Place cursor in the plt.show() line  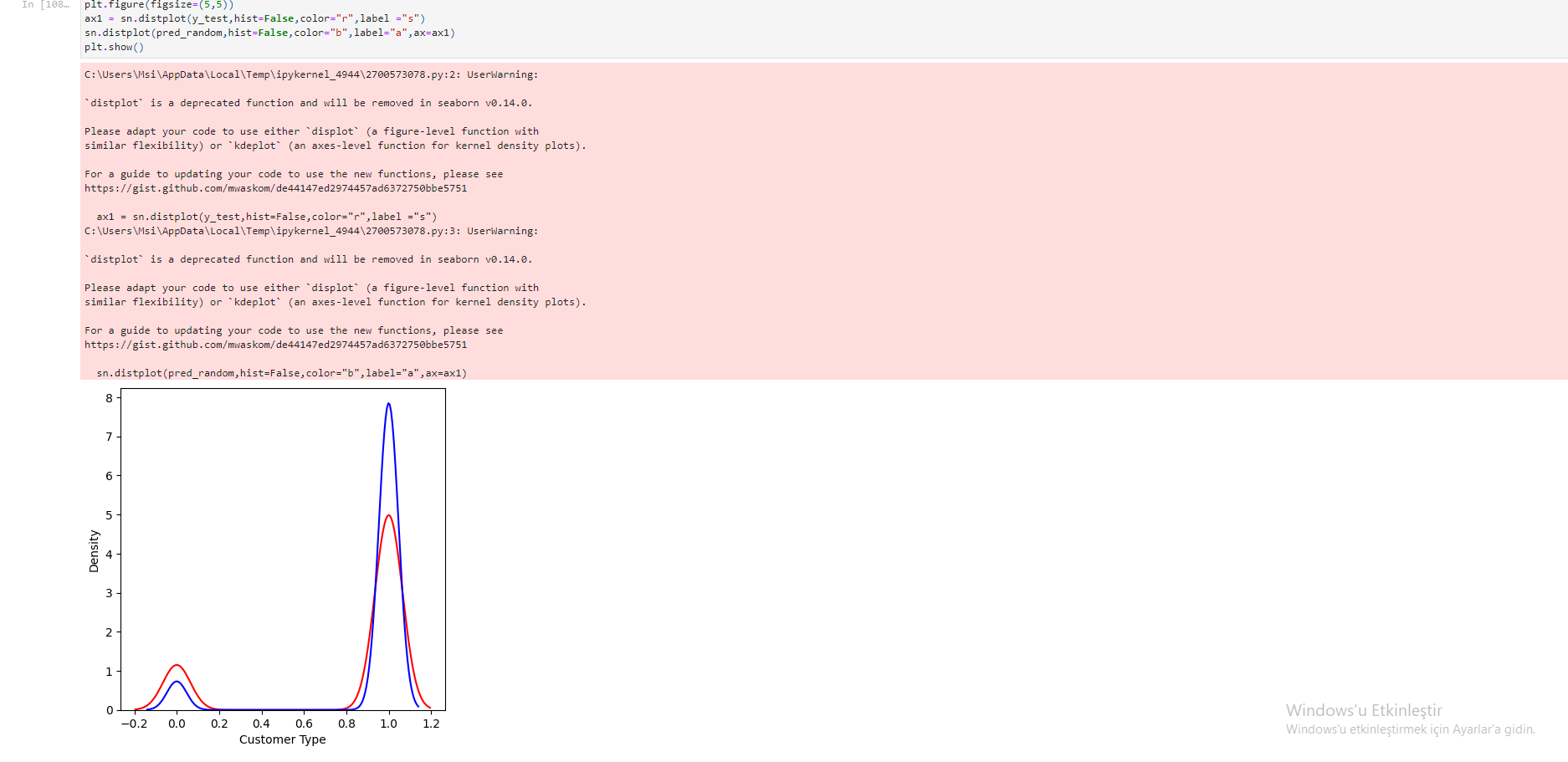coord(114,47)
